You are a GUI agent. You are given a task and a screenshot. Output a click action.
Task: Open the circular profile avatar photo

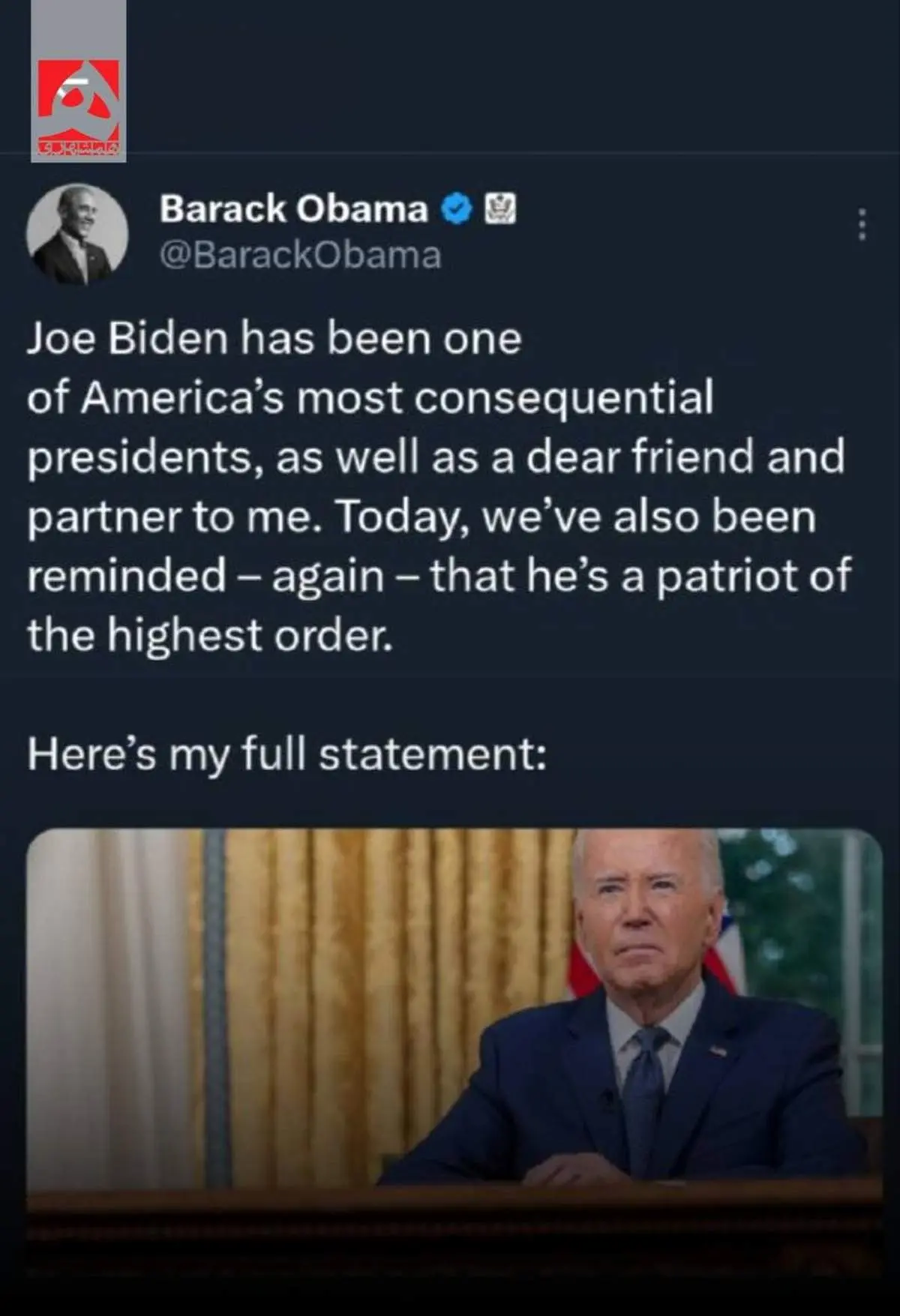click(x=77, y=234)
